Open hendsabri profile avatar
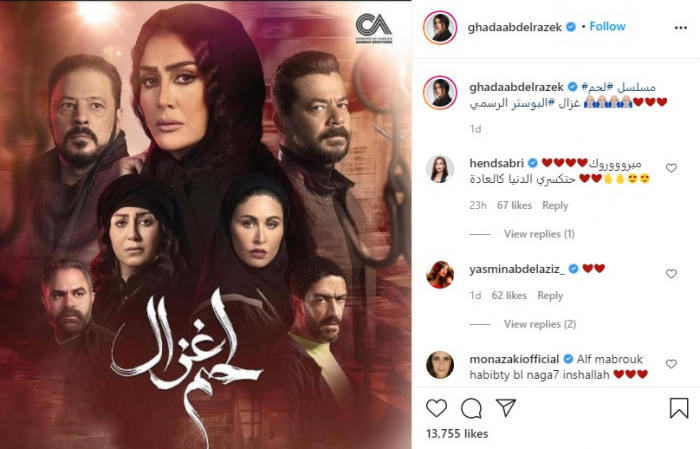 pyautogui.click(x=440, y=170)
